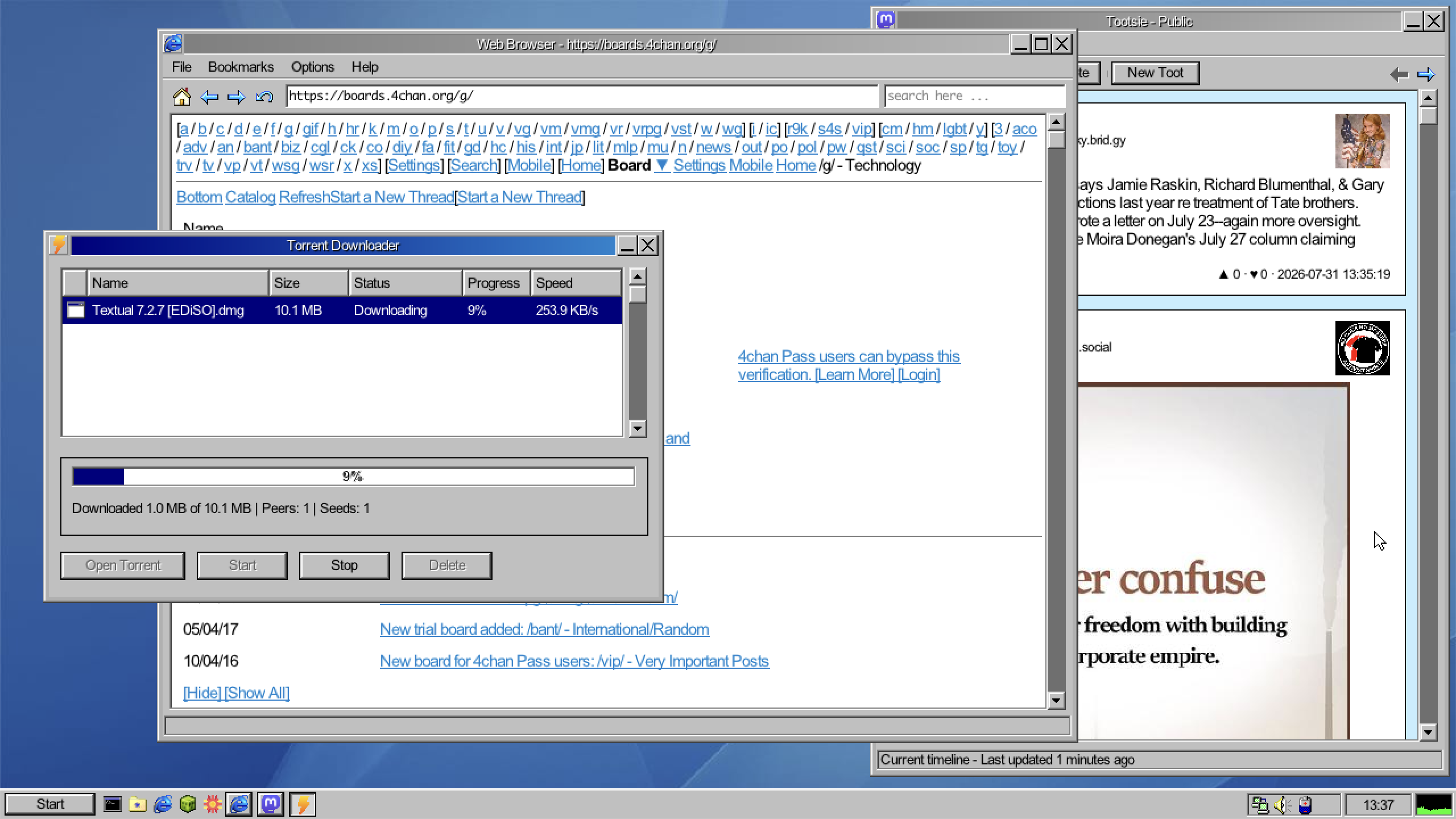Focus the 'search here ...' field
Screen dimensions: 1456x819
click(x=974, y=96)
